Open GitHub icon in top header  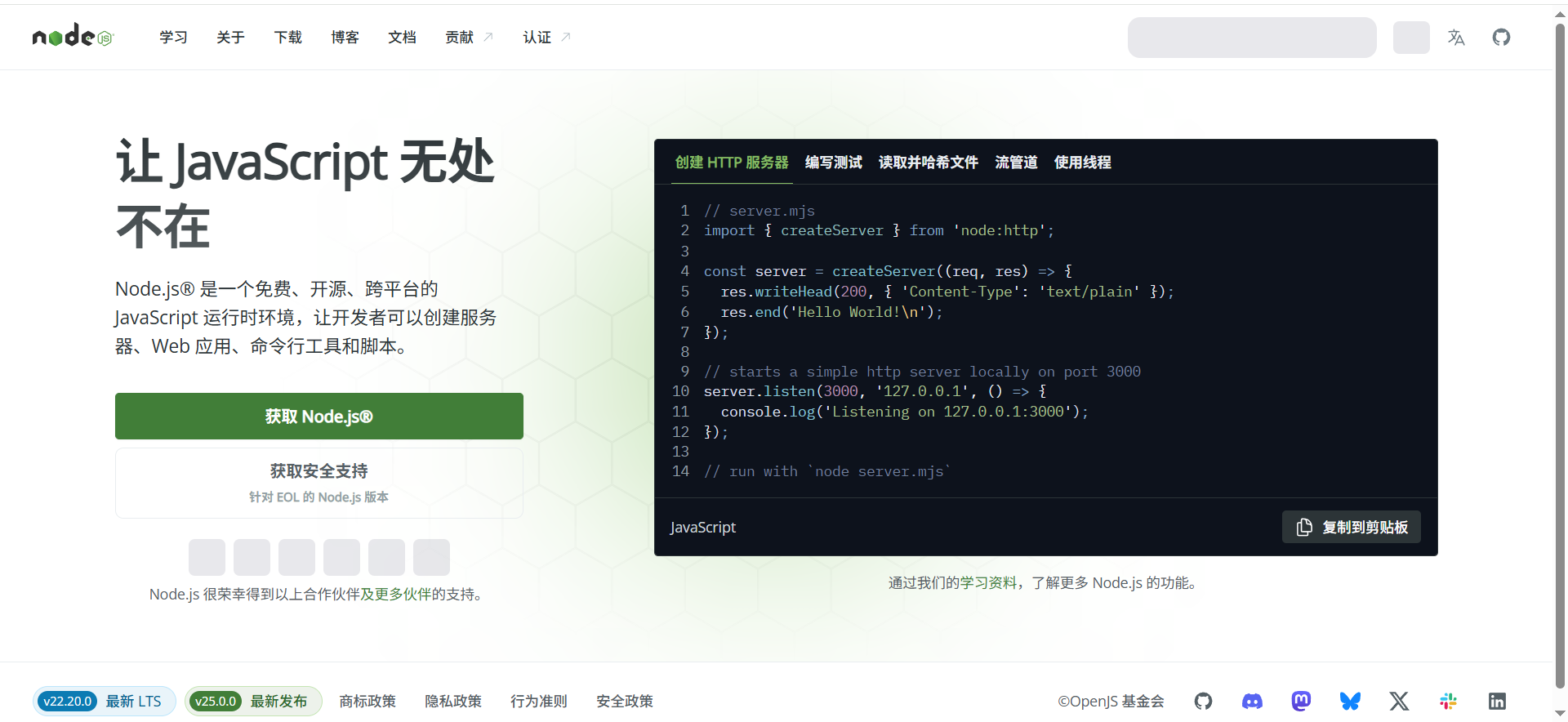click(1501, 38)
